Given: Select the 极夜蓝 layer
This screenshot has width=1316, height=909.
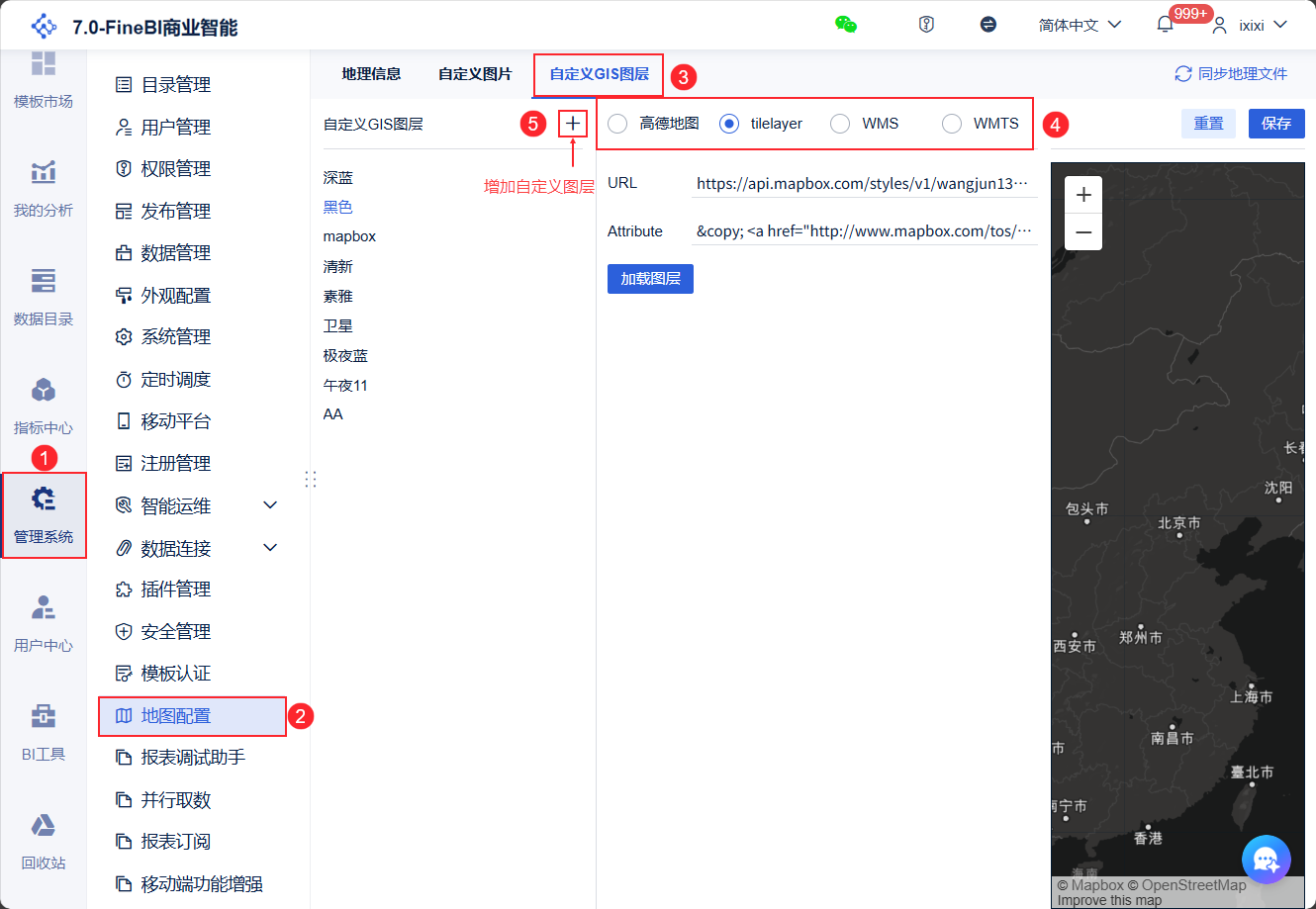Looking at the screenshot, I should coord(345,356).
